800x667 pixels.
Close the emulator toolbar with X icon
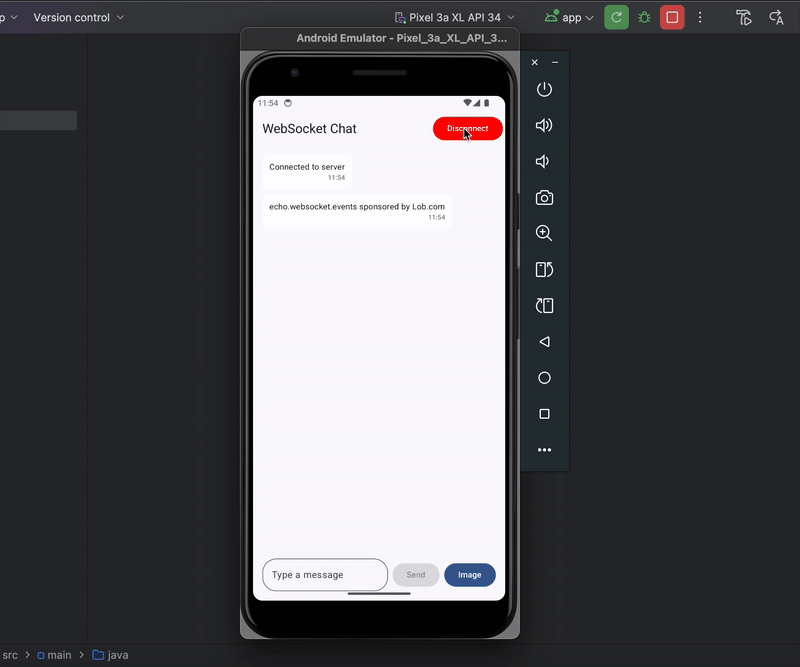(x=535, y=62)
